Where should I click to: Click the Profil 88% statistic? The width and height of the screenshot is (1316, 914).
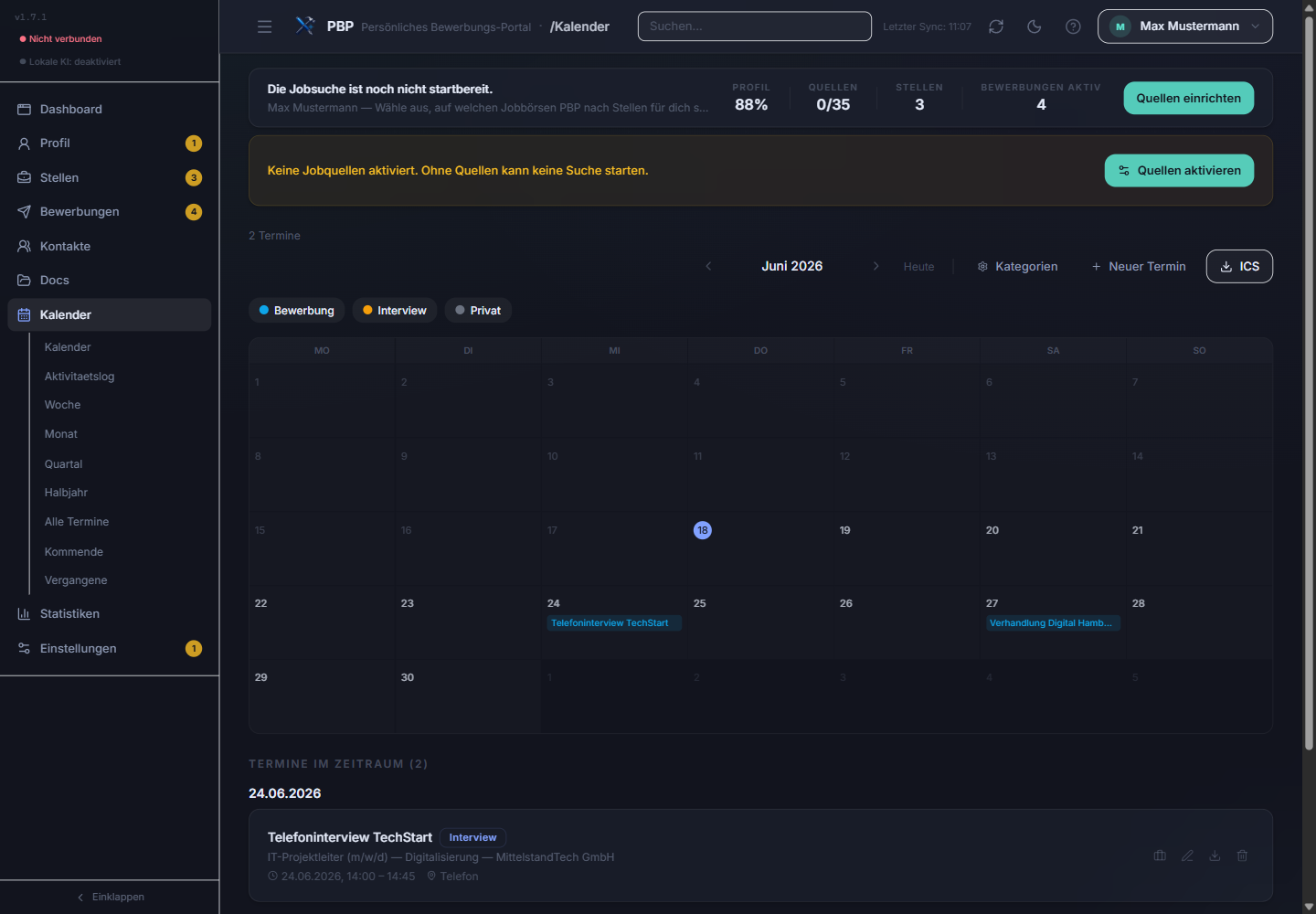[751, 97]
